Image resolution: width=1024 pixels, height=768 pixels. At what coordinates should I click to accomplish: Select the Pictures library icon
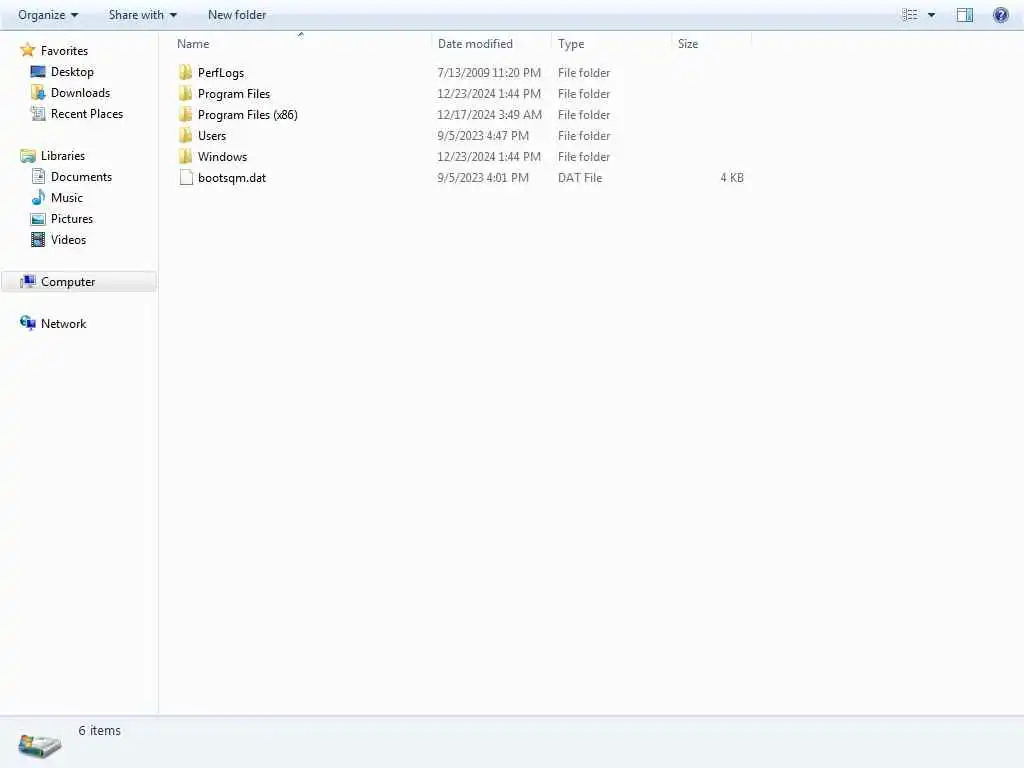(38, 219)
